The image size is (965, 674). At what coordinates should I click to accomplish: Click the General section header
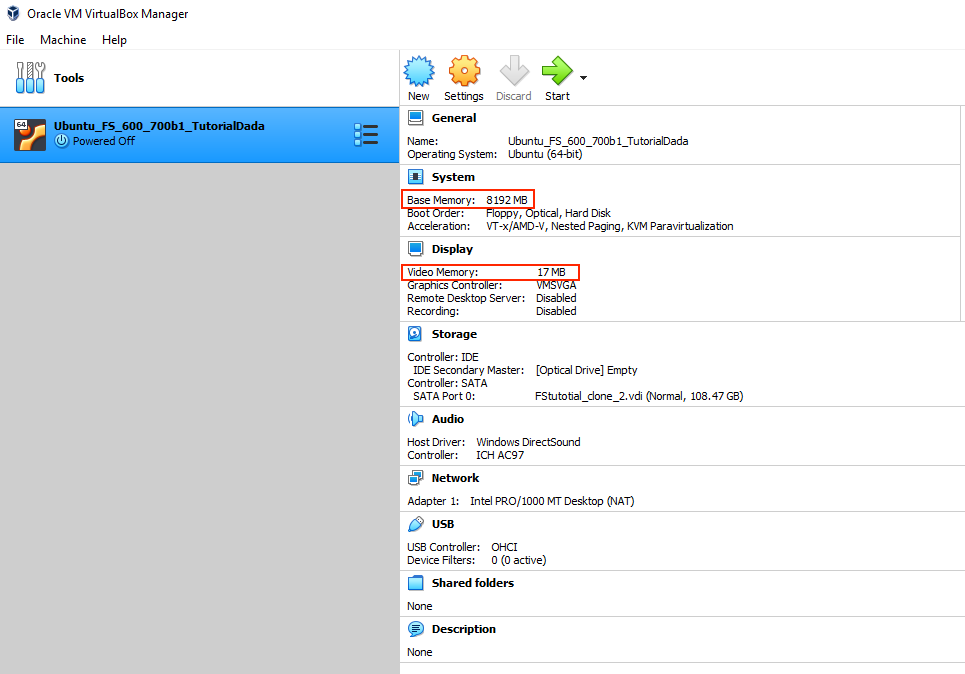click(453, 118)
